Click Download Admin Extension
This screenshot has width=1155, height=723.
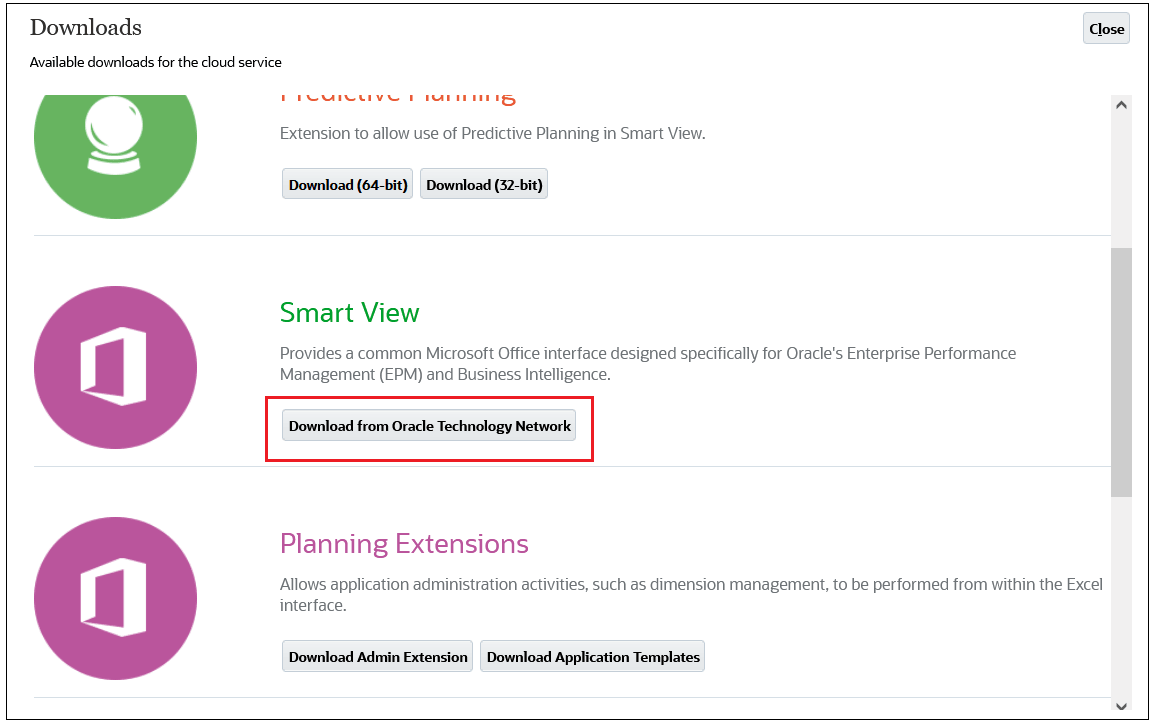coord(377,656)
